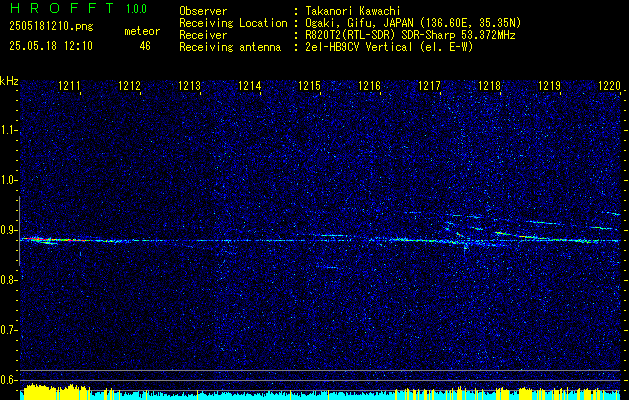629x400 pixels.
Task: Click the HROFFT program title text
Action: [x=62, y=8]
